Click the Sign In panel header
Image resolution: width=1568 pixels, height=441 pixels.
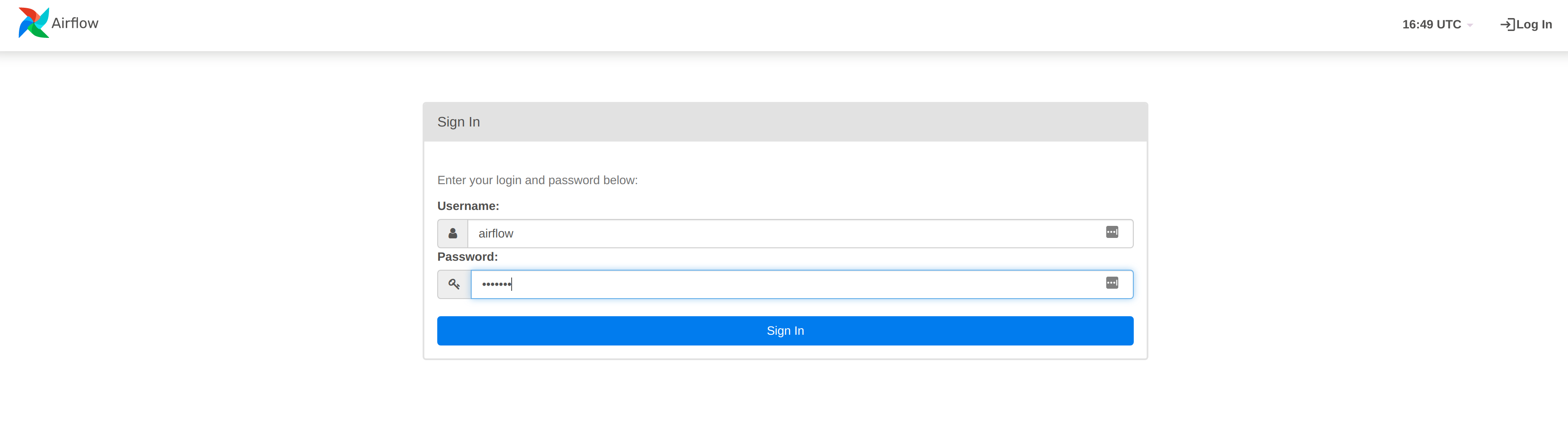tap(459, 122)
